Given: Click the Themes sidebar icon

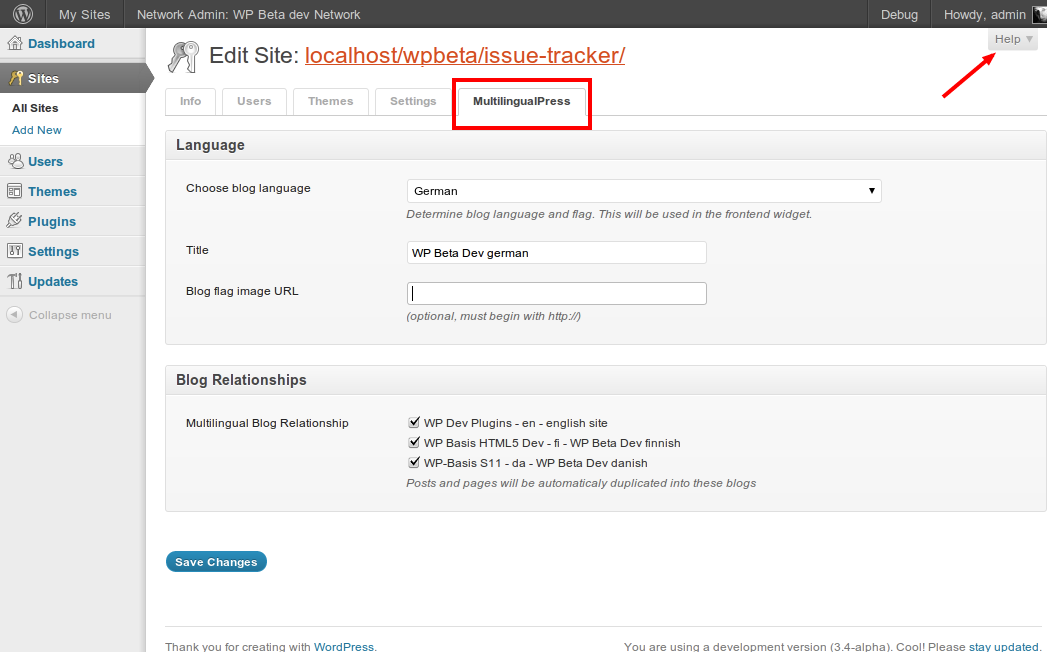Looking at the screenshot, I should pos(15,191).
